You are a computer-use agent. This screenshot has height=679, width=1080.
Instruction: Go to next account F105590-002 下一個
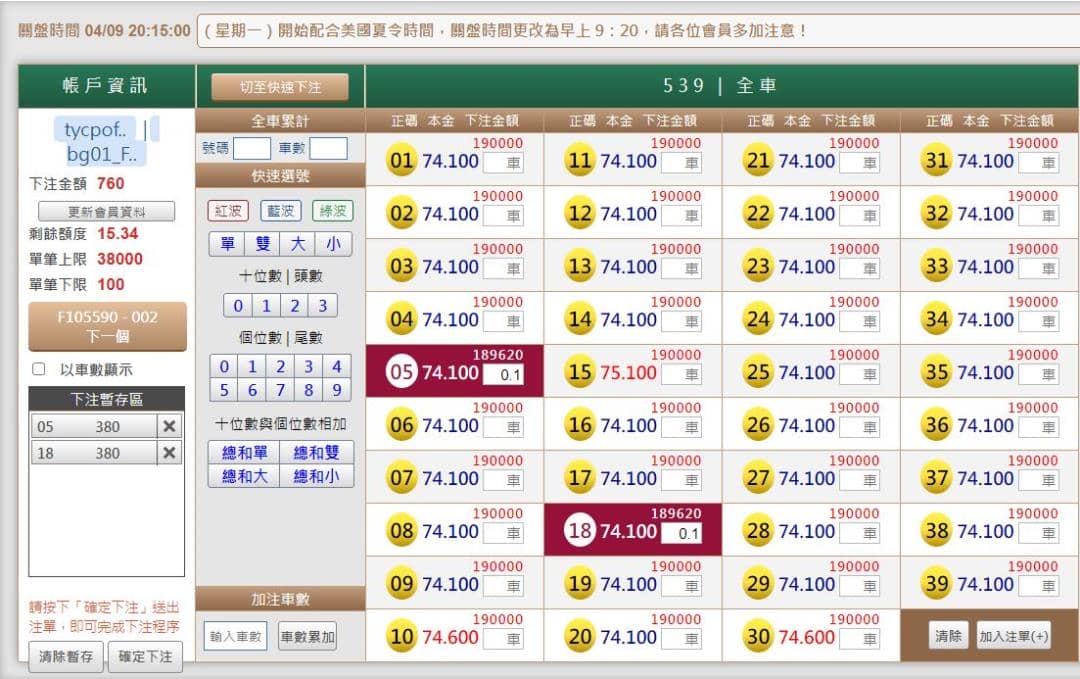pos(107,326)
